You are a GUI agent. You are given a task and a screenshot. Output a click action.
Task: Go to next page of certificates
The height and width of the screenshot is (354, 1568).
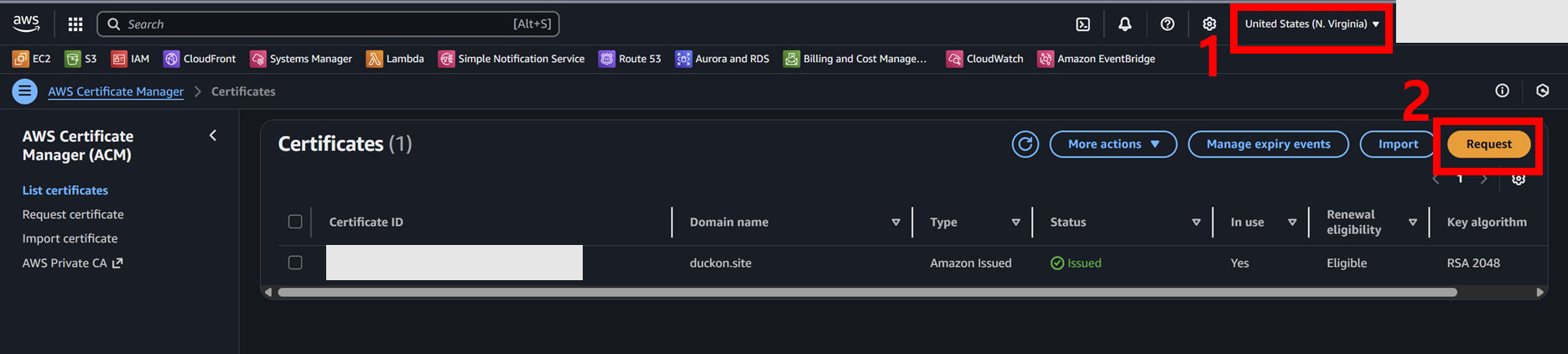pos(1484,179)
